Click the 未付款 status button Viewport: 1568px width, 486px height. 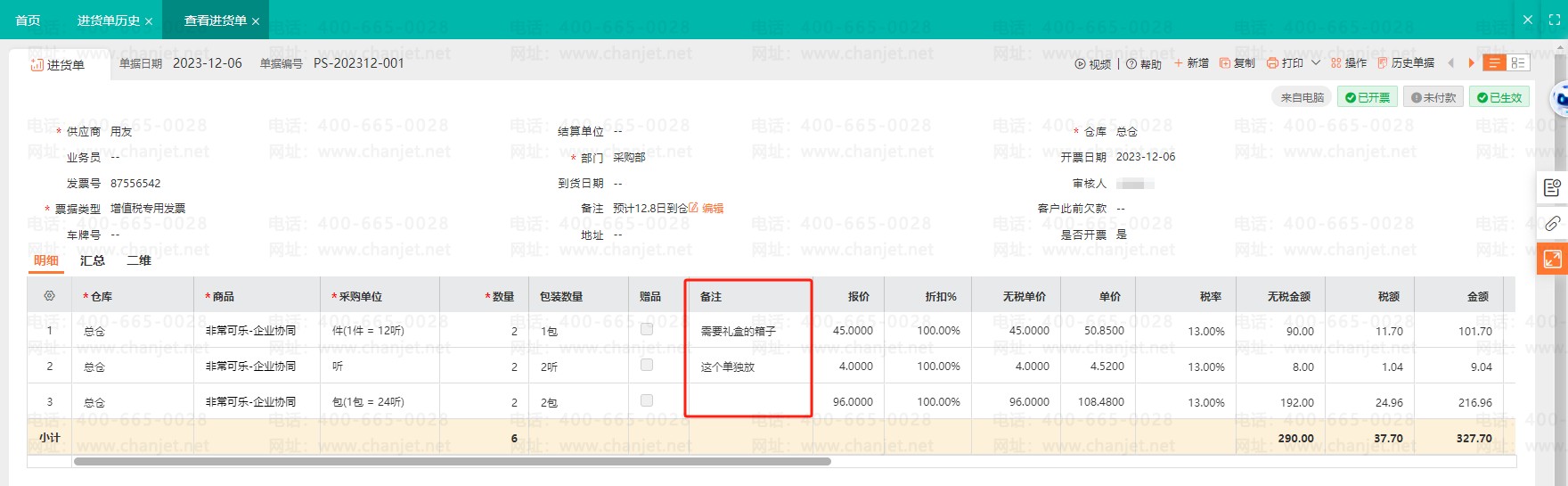1433,97
